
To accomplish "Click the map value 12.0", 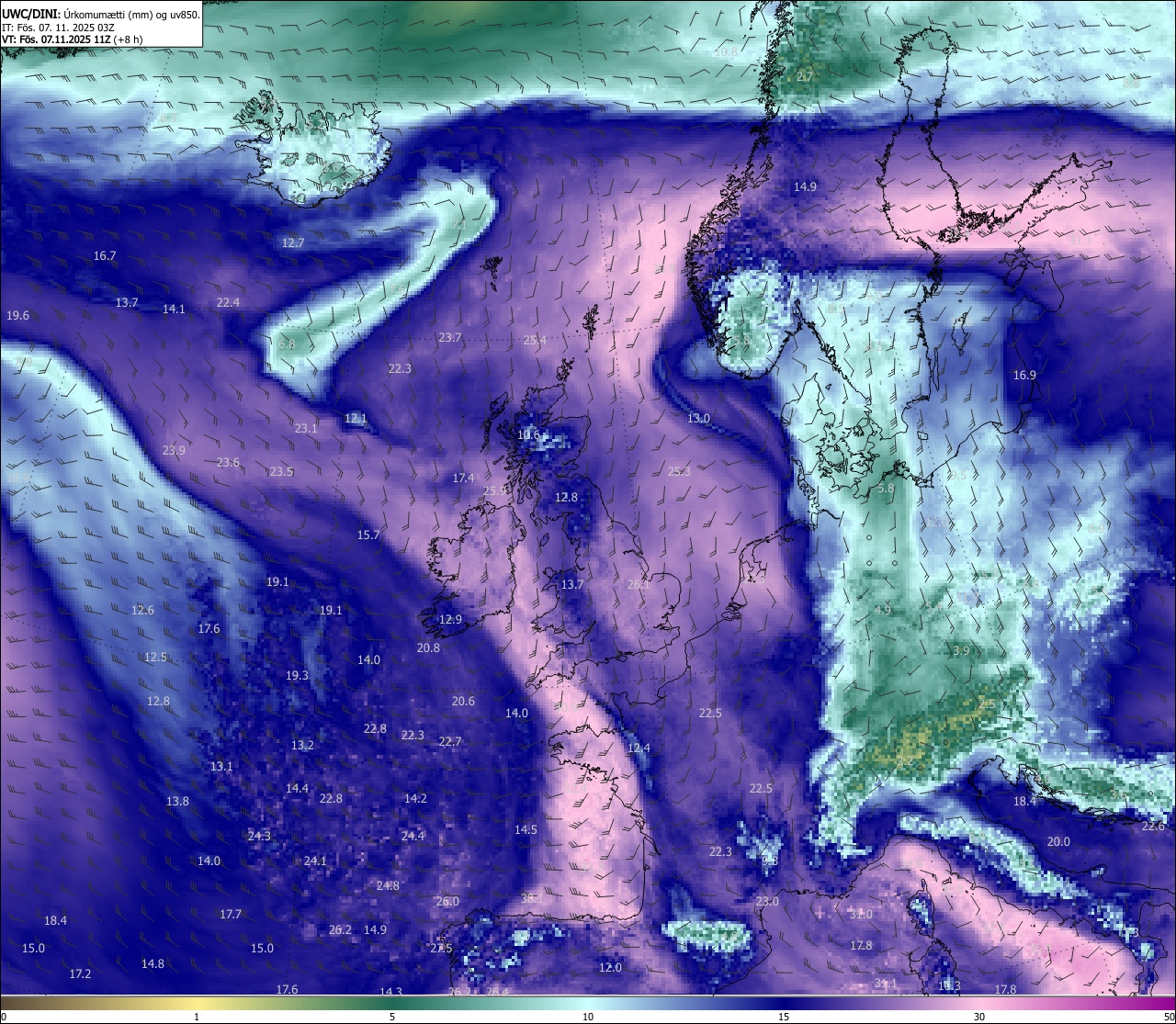I will 610,967.
